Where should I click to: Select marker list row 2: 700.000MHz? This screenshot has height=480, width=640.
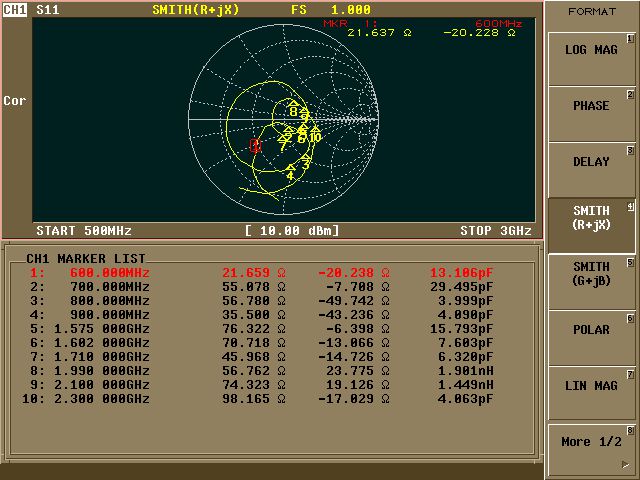point(261,287)
